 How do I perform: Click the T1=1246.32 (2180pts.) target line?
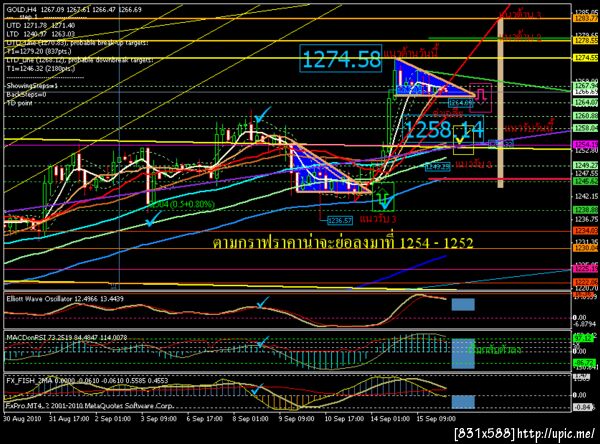tap(41, 69)
